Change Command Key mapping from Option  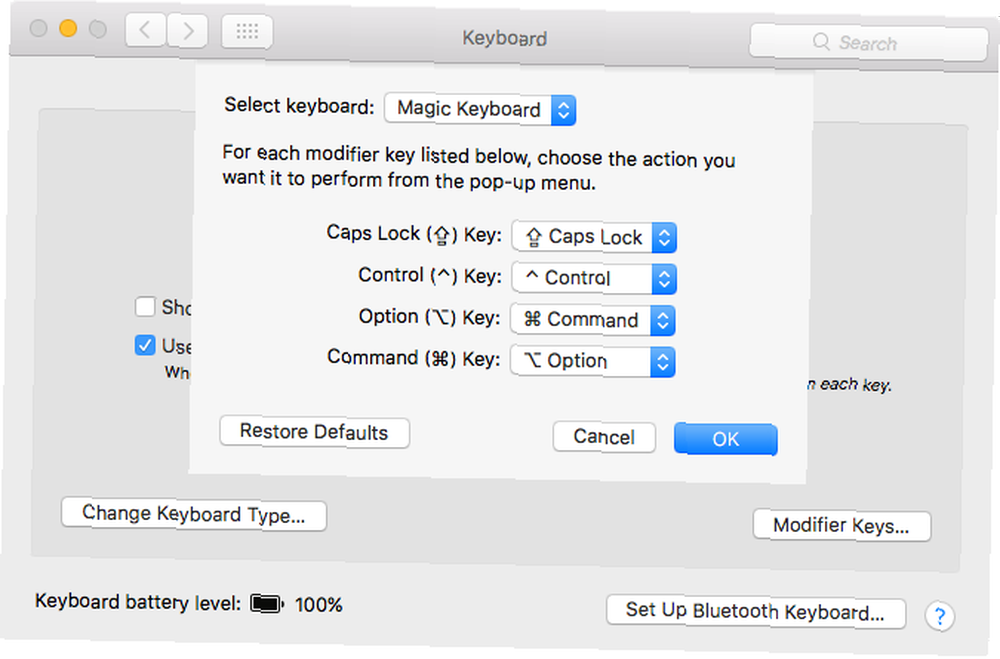point(592,362)
